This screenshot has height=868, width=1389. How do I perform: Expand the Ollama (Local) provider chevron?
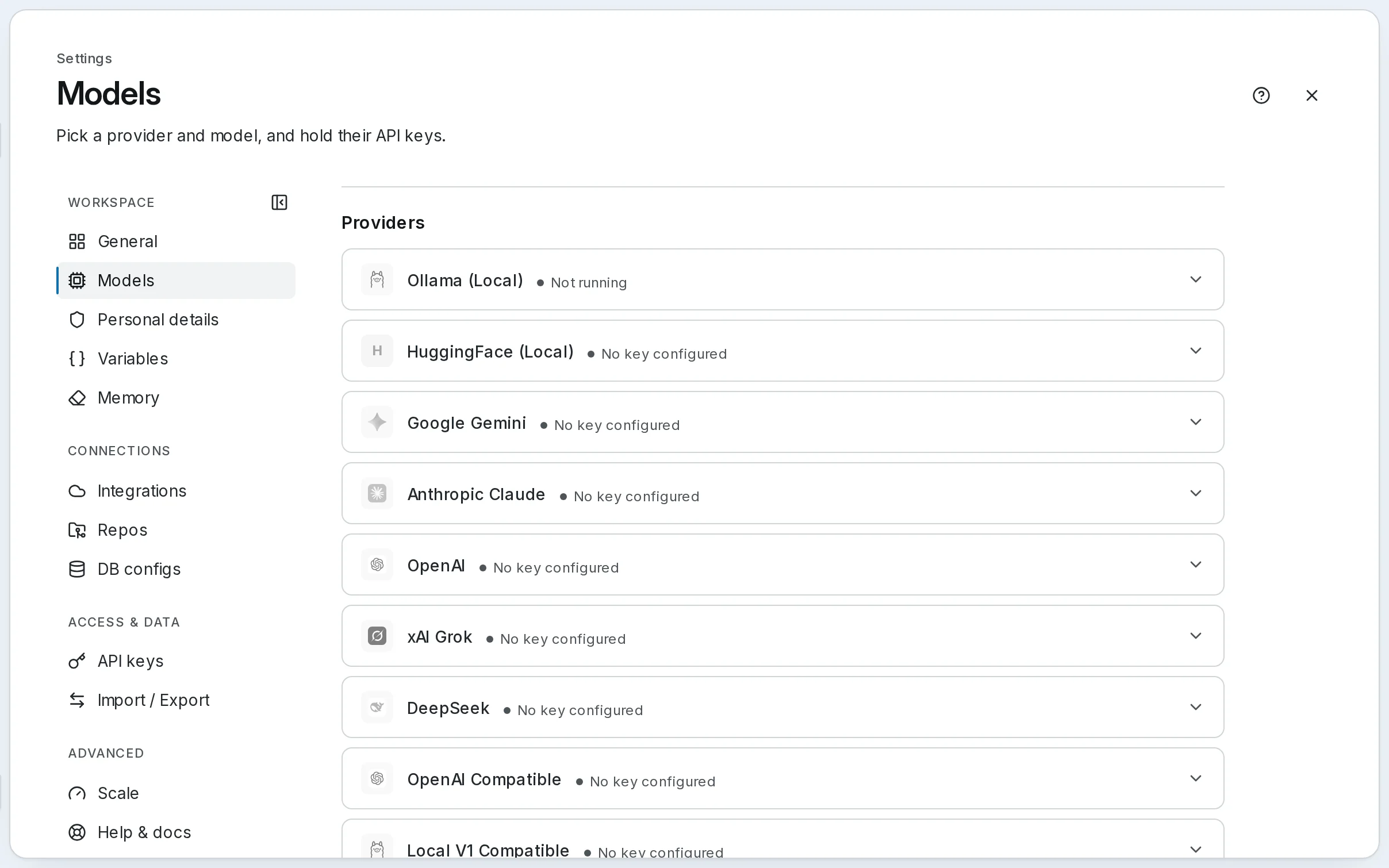tap(1196, 279)
